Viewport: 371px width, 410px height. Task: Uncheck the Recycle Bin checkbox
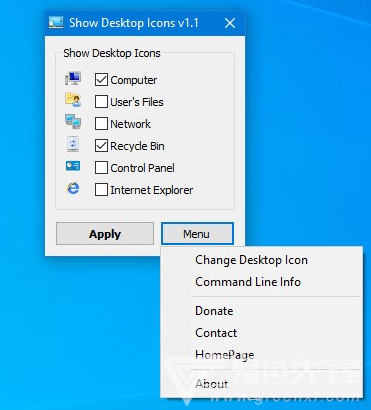tap(101, 146)
